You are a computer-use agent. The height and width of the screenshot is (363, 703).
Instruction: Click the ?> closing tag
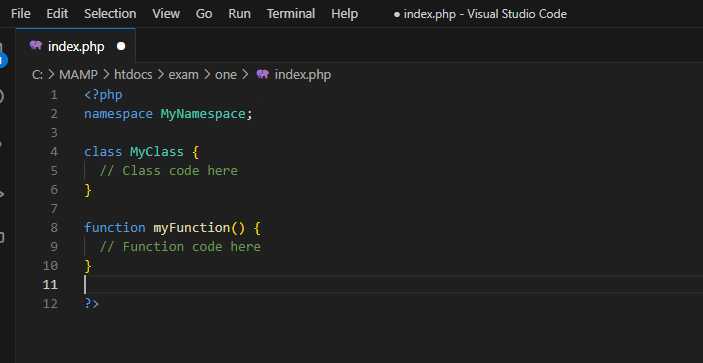point(91,304)
